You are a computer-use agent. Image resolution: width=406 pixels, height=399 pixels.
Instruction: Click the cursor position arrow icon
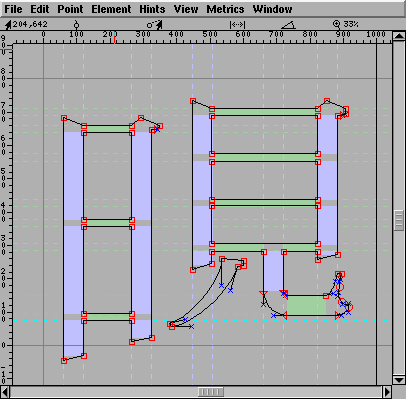pos(8,24)
